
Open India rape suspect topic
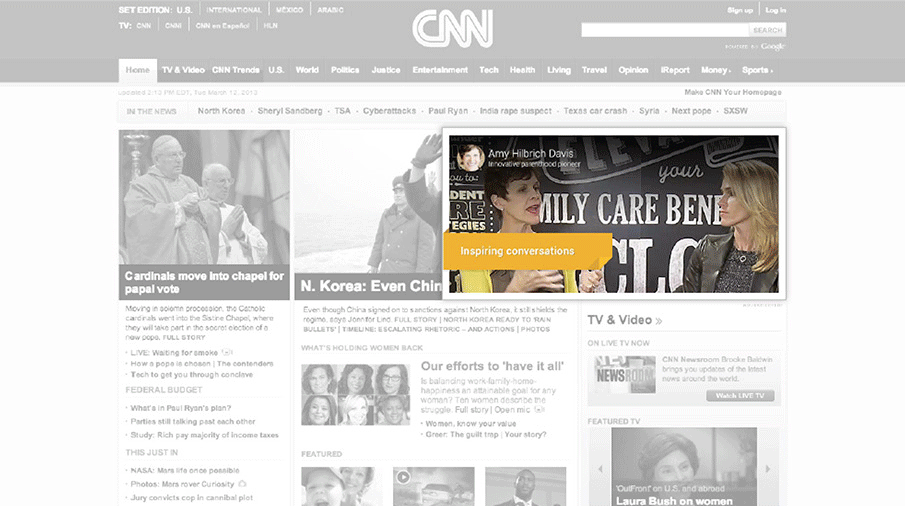[515, 111]
